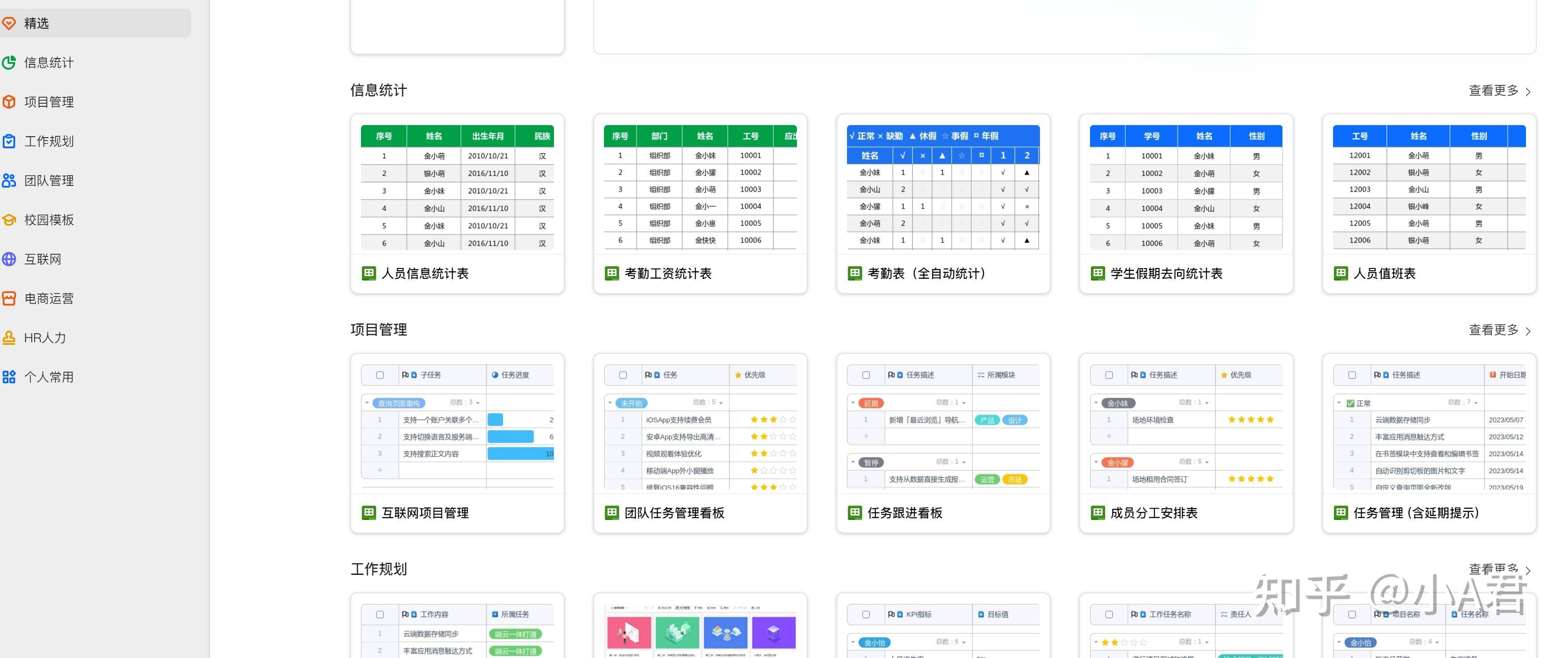Viewport: 1568px width, 658px height.
Task: Click 学生假期去向统计表 table preview thumbnail
Action: 1186,188
